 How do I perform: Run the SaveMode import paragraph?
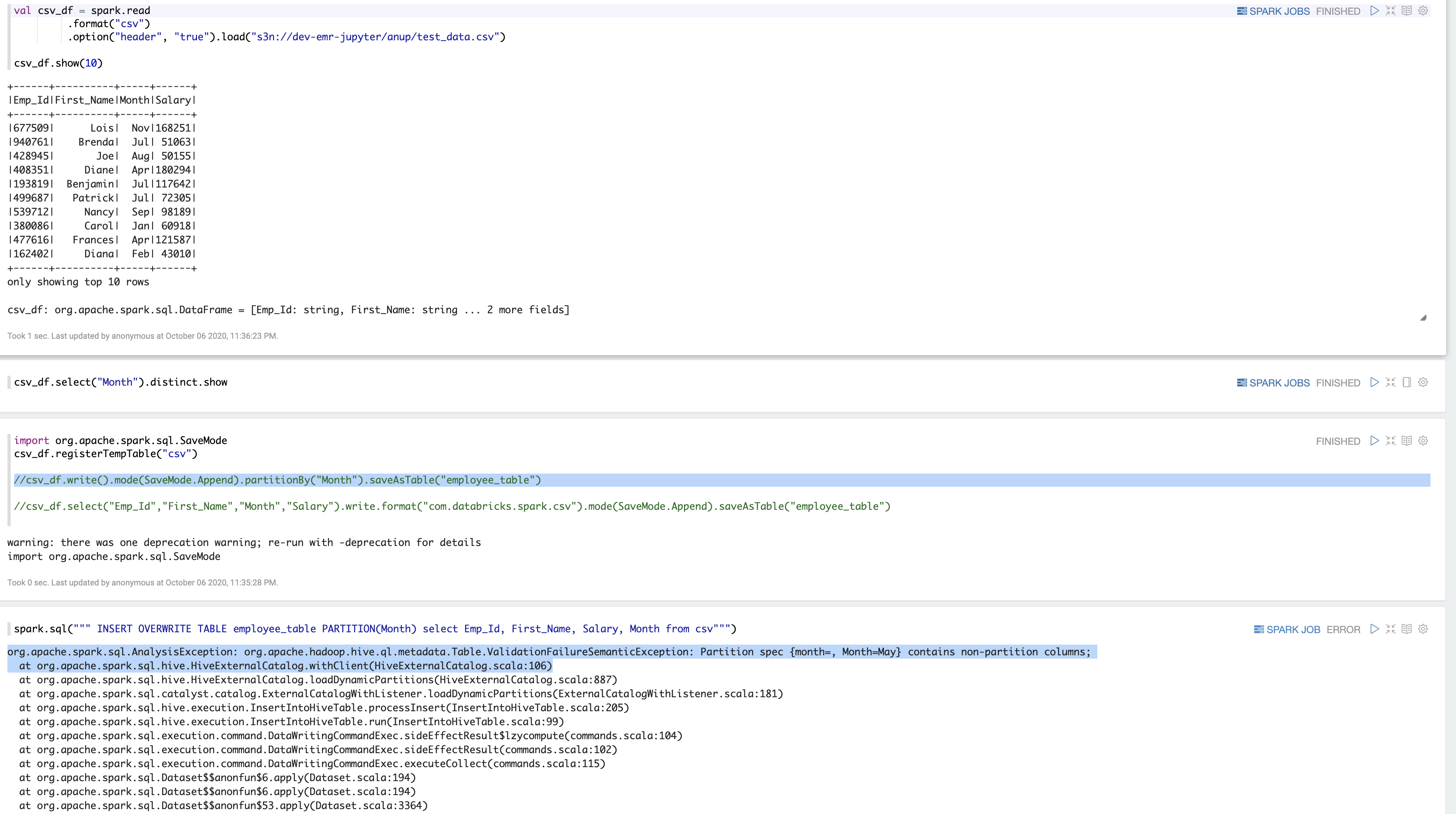(x=1375, y=441)
